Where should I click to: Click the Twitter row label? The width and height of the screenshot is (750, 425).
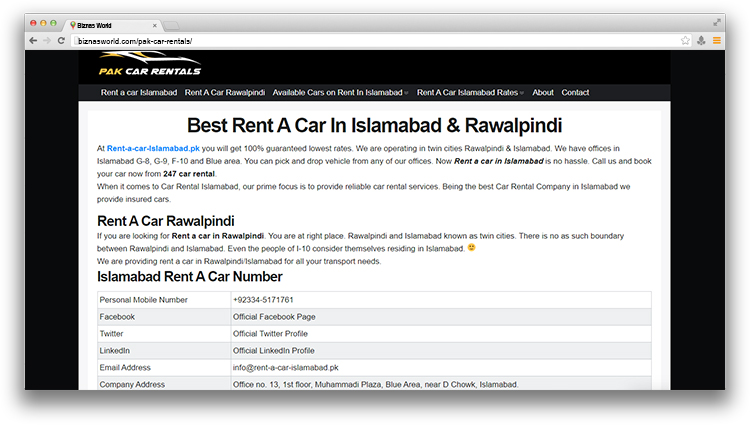point(111,334)
